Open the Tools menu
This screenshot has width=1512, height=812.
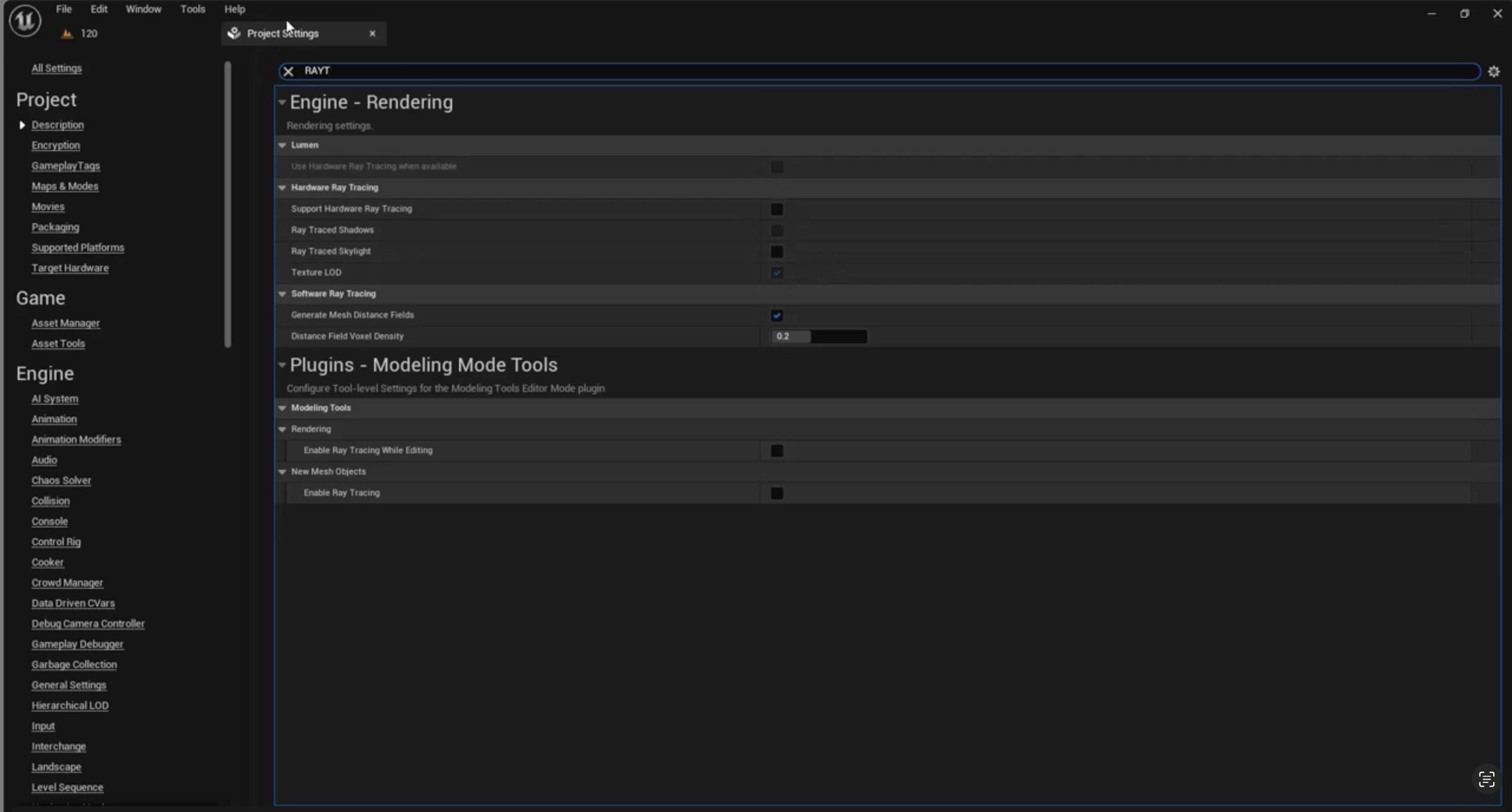coord(192,9)
